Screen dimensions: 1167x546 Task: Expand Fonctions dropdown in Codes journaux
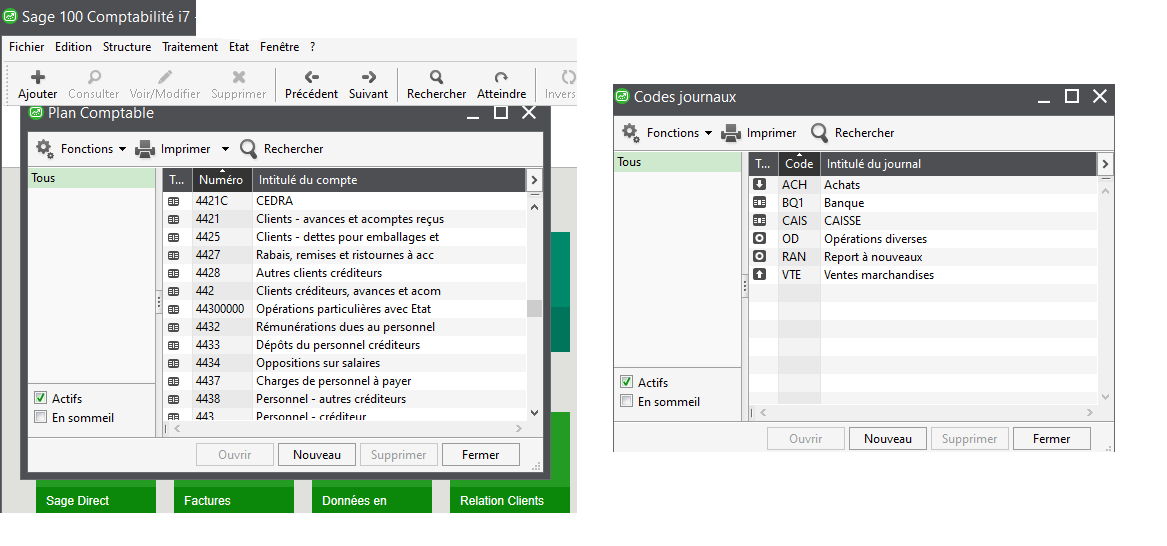[708, 133]
